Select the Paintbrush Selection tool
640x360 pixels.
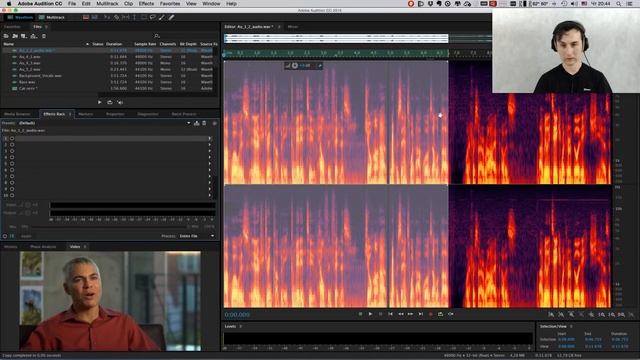click(x=162, y=18)
